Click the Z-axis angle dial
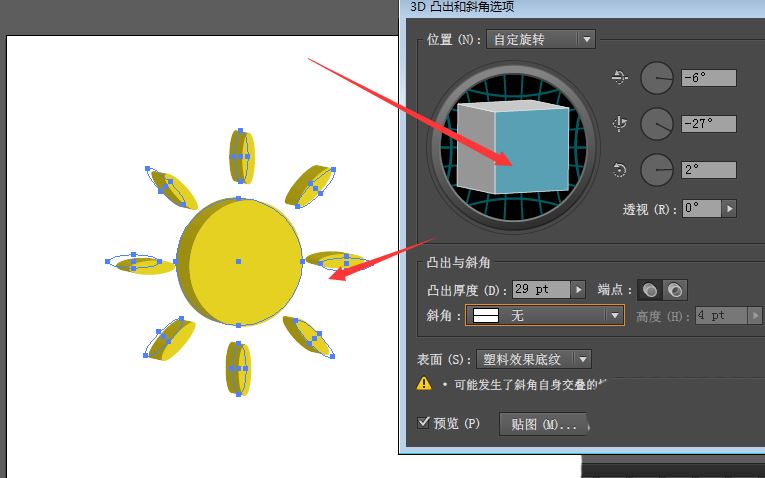 pos(657,170)
